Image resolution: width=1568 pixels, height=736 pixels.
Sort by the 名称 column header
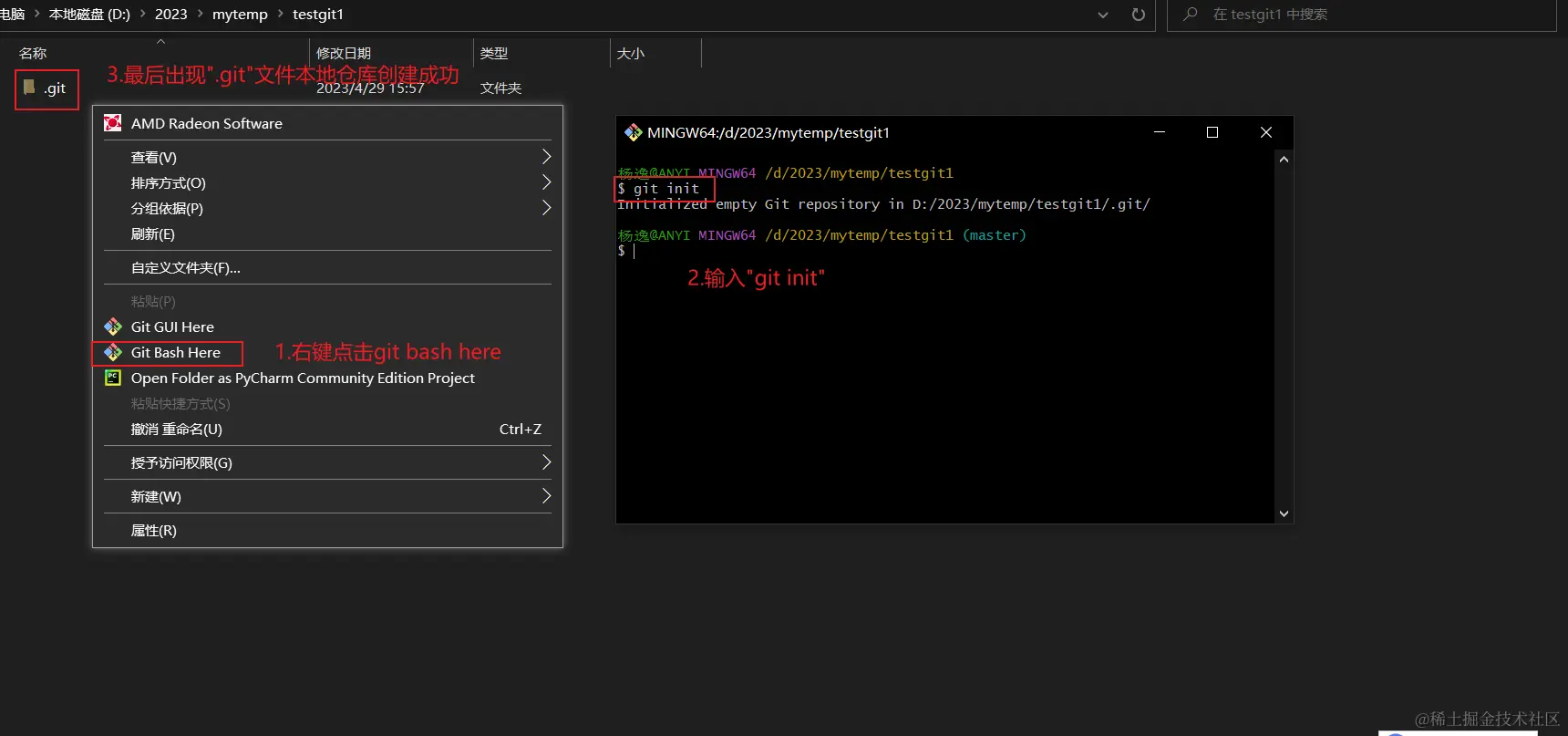click(x=33, y=54)
